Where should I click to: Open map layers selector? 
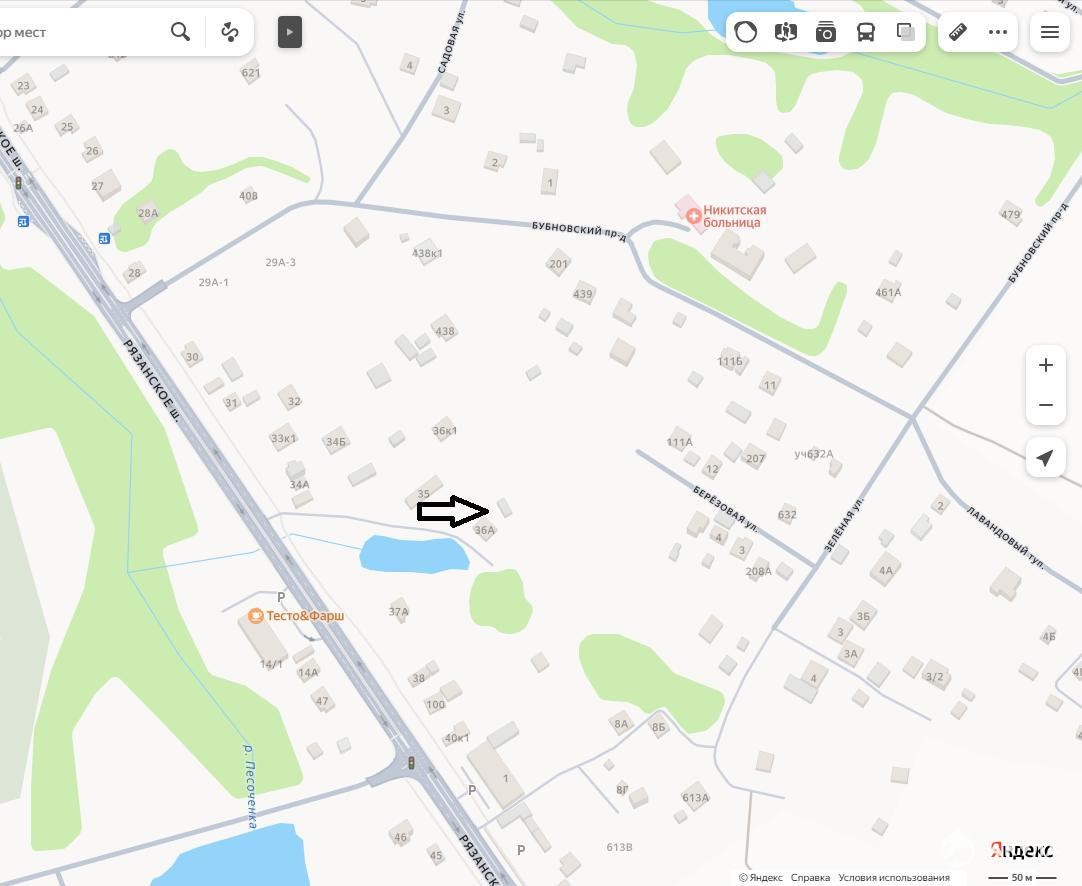[x=905, y=32]
